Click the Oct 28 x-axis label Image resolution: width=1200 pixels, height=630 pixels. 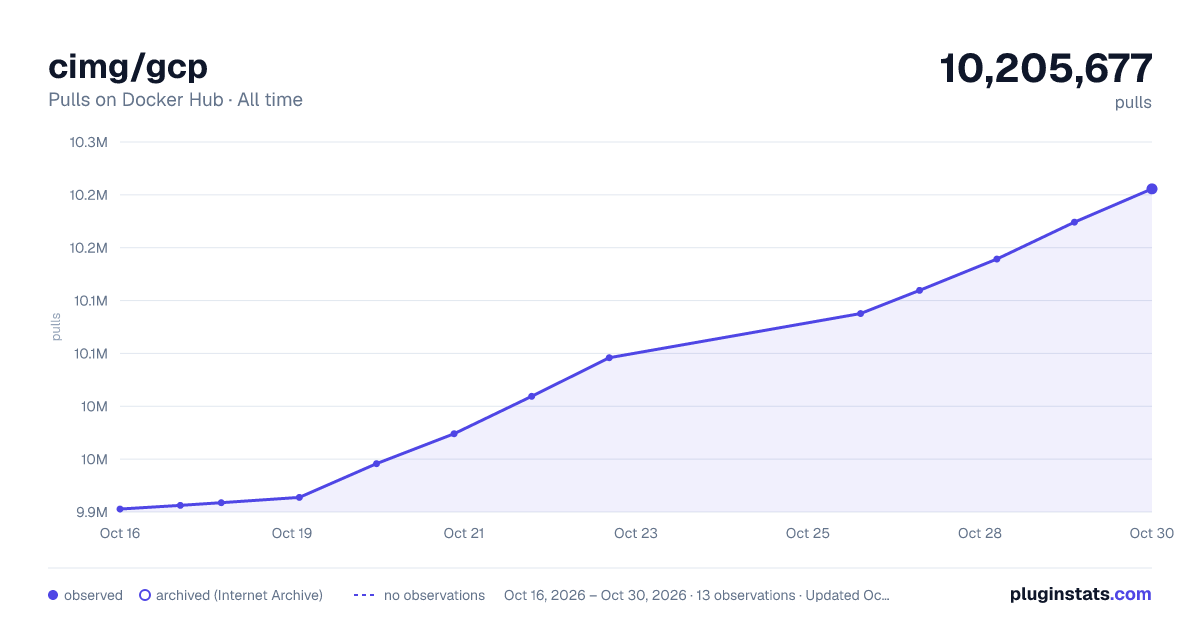[980, 533]
